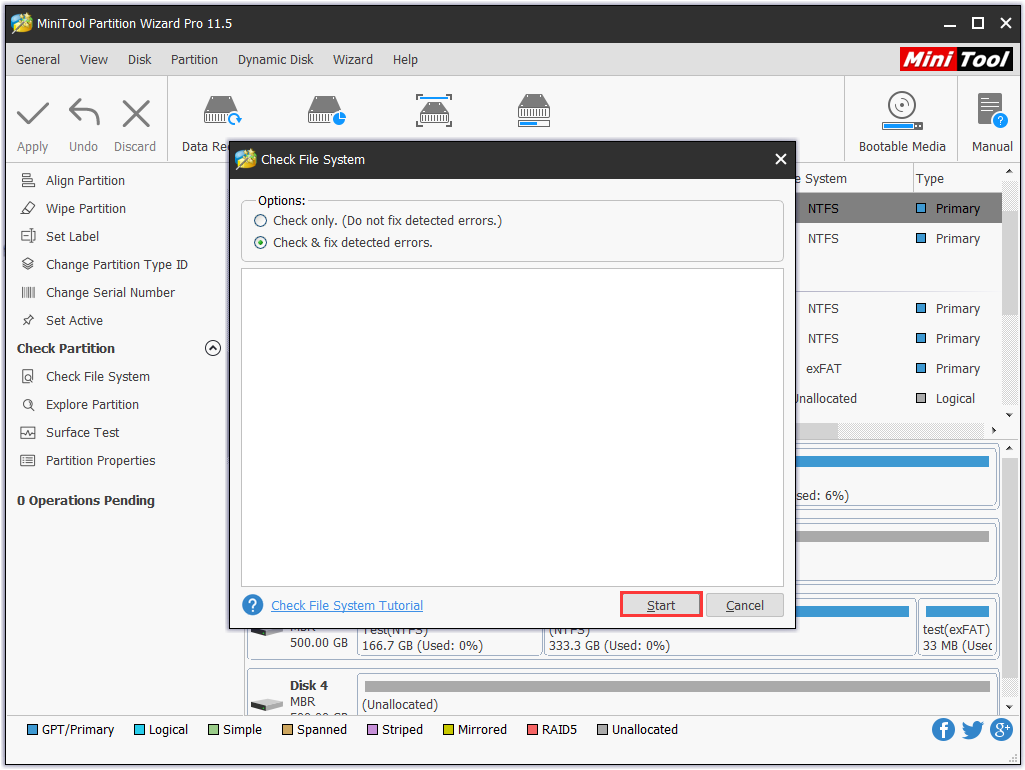Click the Check File System sidebar icon
1025x770 pixels.
[x=28, y=377]
